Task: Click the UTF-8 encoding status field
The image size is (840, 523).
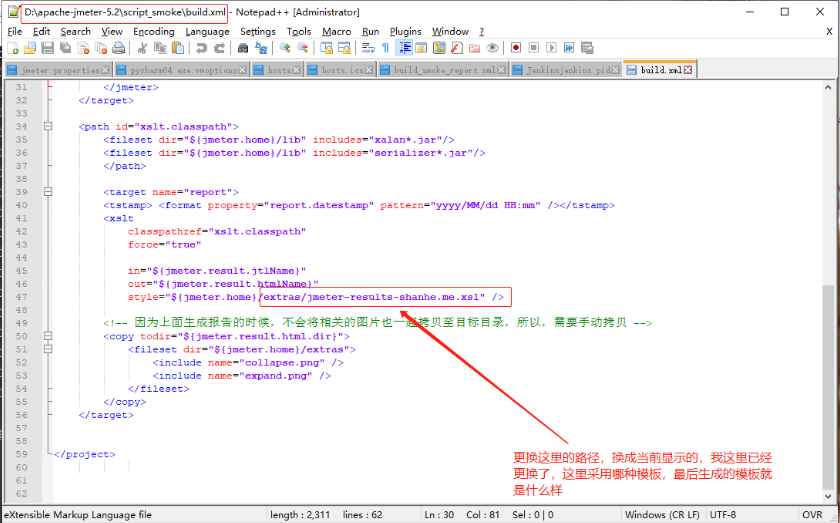Action: click(x=723, y=515)
